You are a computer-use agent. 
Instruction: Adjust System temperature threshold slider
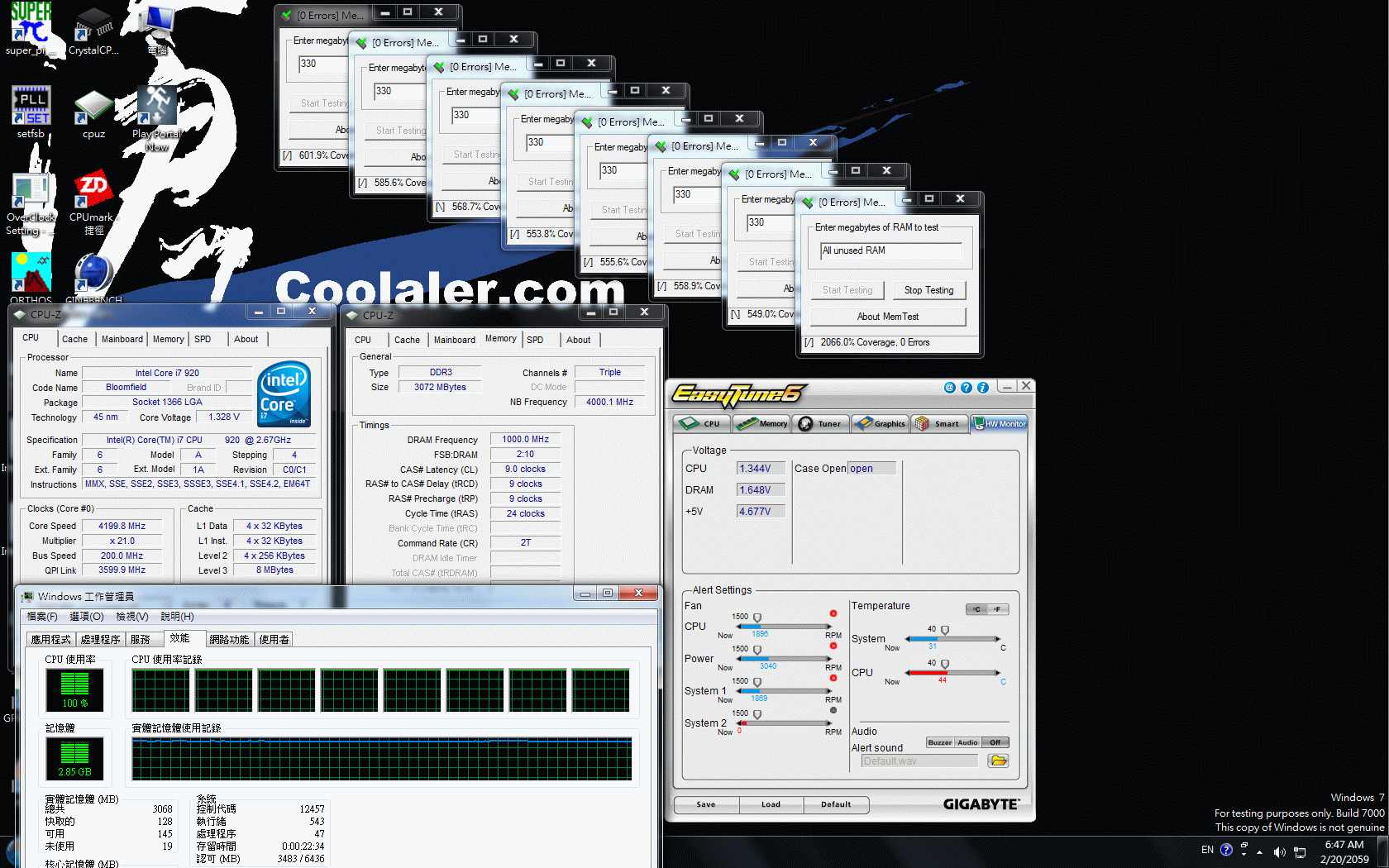coord(944,630)
